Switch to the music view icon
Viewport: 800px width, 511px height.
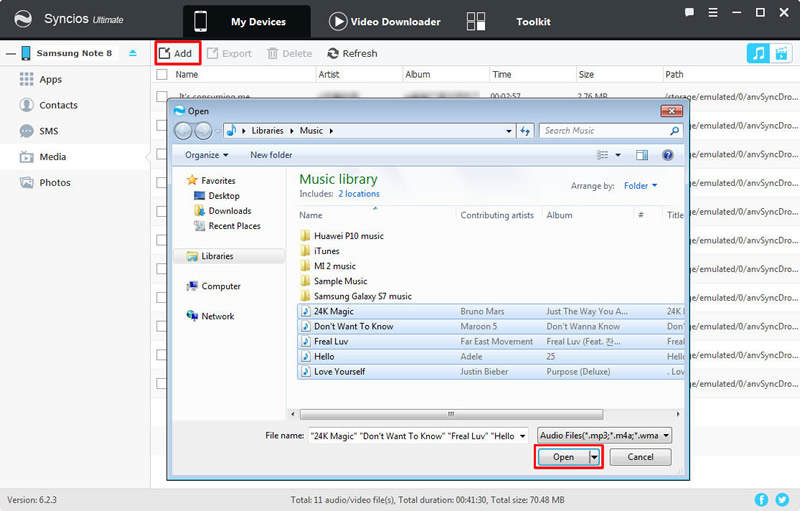(x=758, y=53)
